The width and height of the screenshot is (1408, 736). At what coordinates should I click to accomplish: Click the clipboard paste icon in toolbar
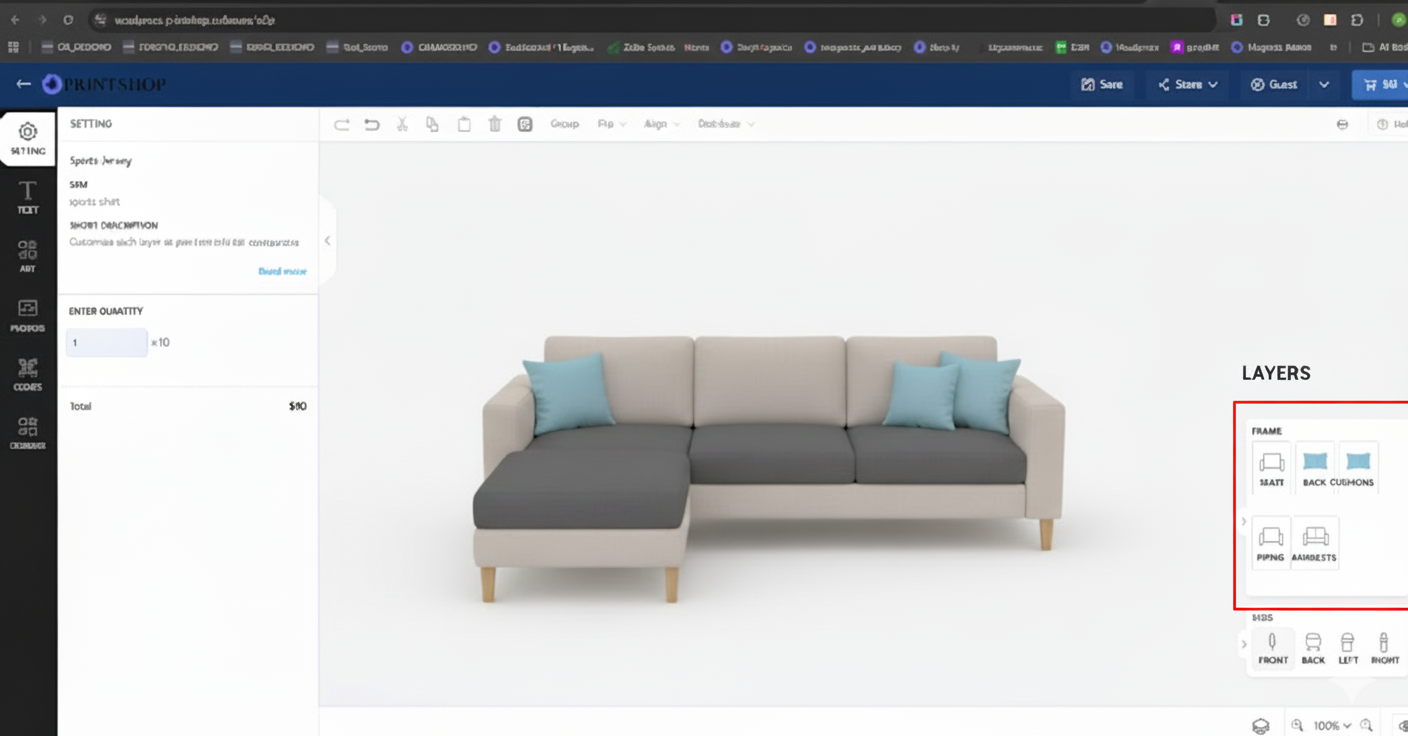464,124
